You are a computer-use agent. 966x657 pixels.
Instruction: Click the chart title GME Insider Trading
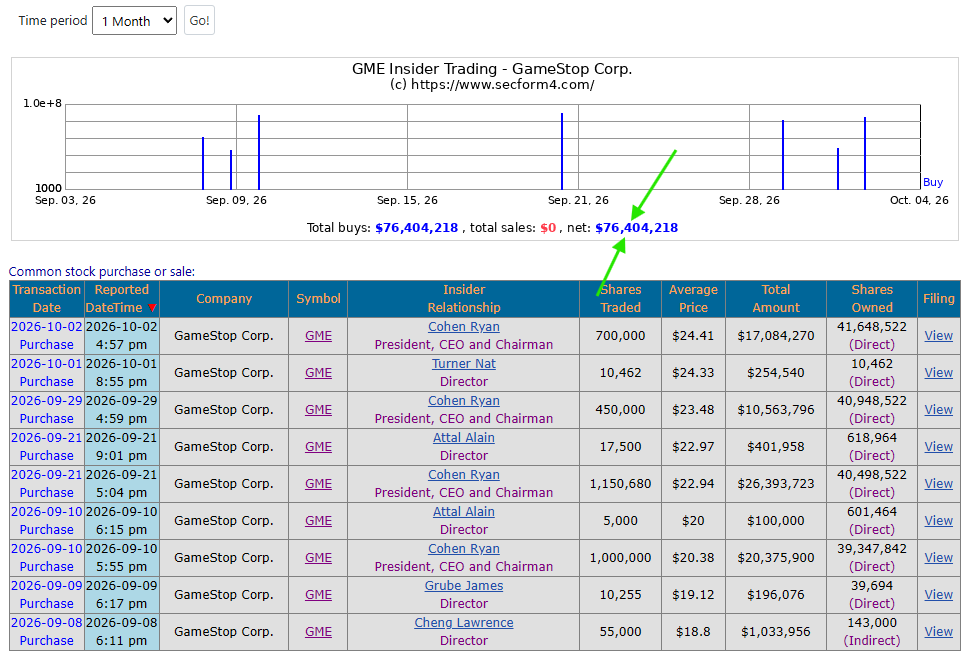(x=492, y=69)
